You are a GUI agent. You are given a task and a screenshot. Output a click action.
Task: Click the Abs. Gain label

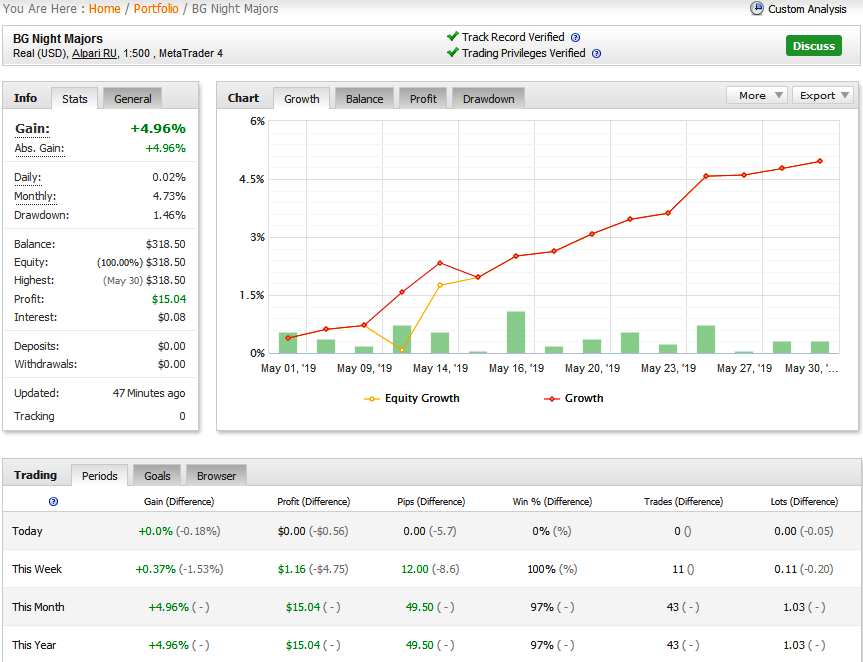coord(39,149)
